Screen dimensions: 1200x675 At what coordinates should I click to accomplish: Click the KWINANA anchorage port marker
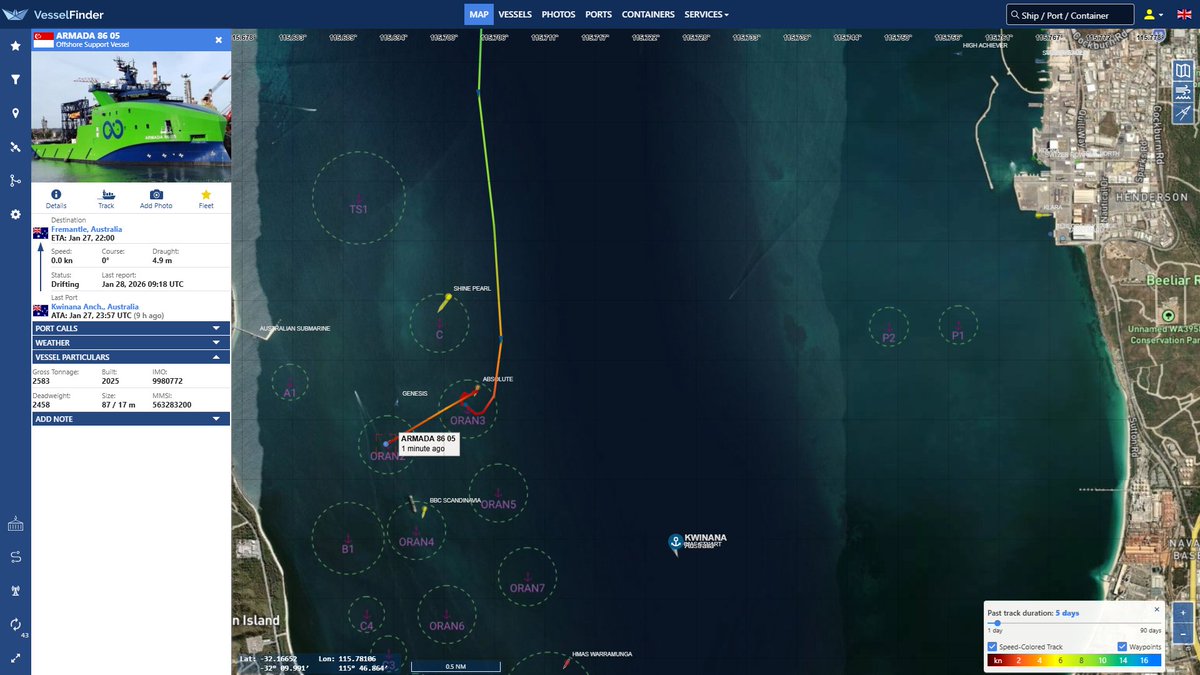675,541
